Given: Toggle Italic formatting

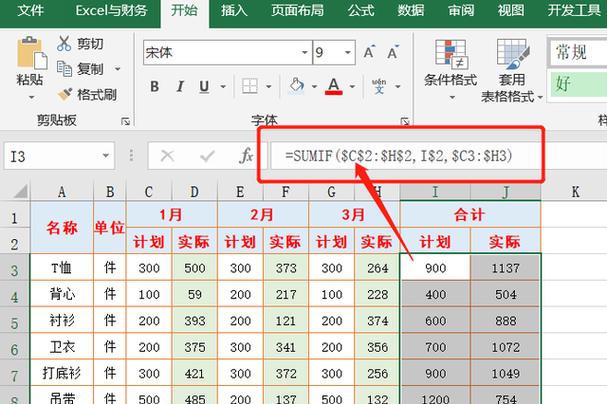Looking at the screenshot, I should 180,86.
